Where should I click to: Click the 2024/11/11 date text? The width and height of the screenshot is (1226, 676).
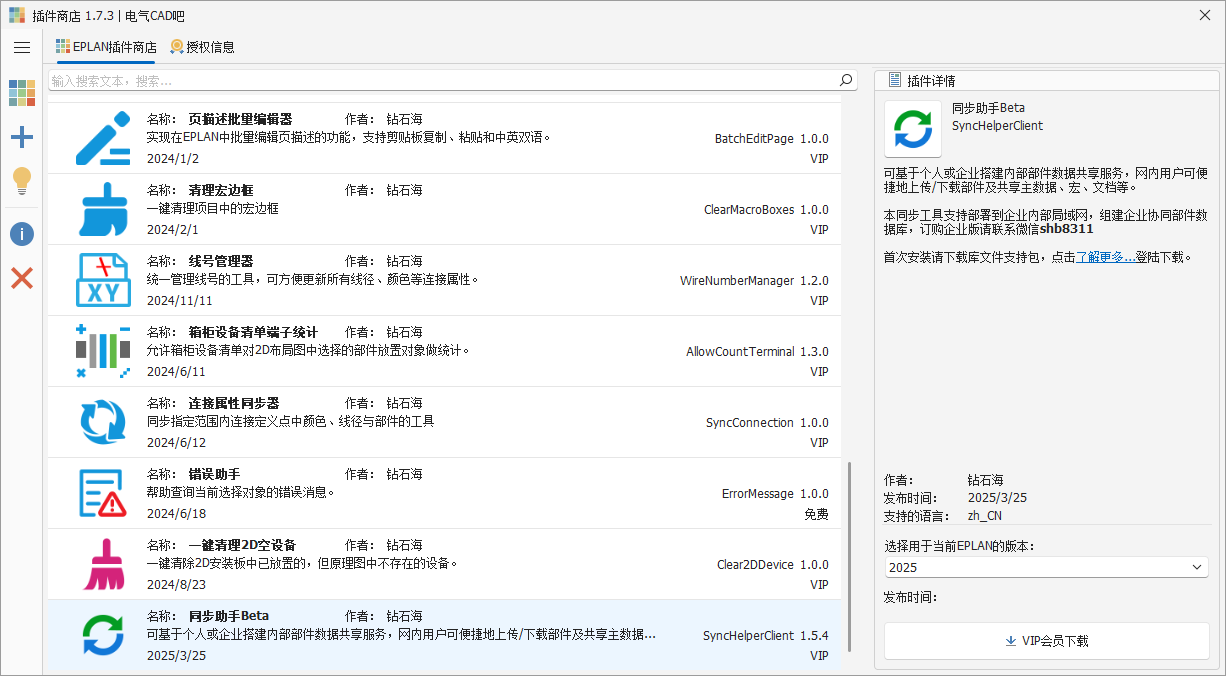coord(180,301)
